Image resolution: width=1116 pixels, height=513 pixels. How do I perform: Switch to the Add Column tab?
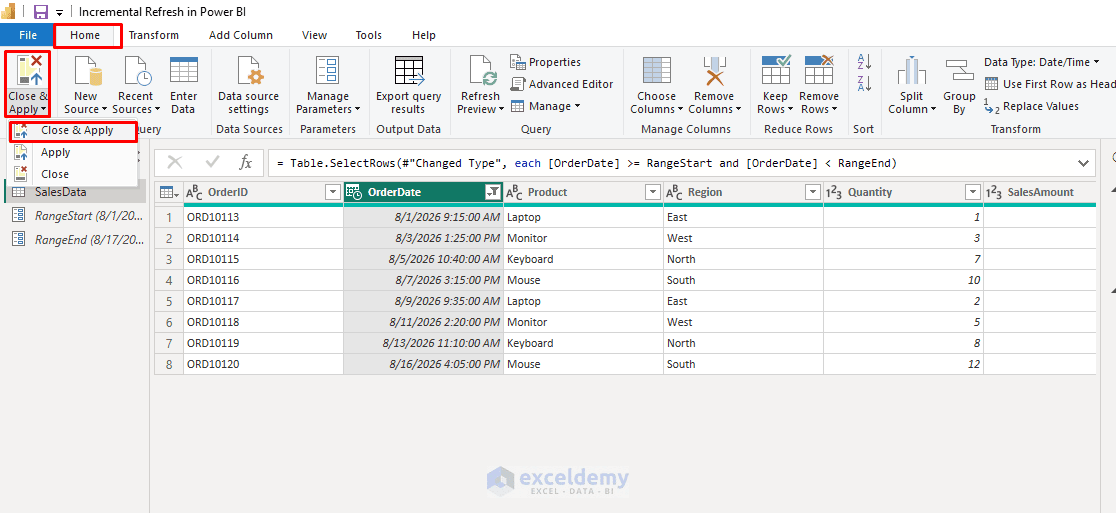[x=241, y=35]
